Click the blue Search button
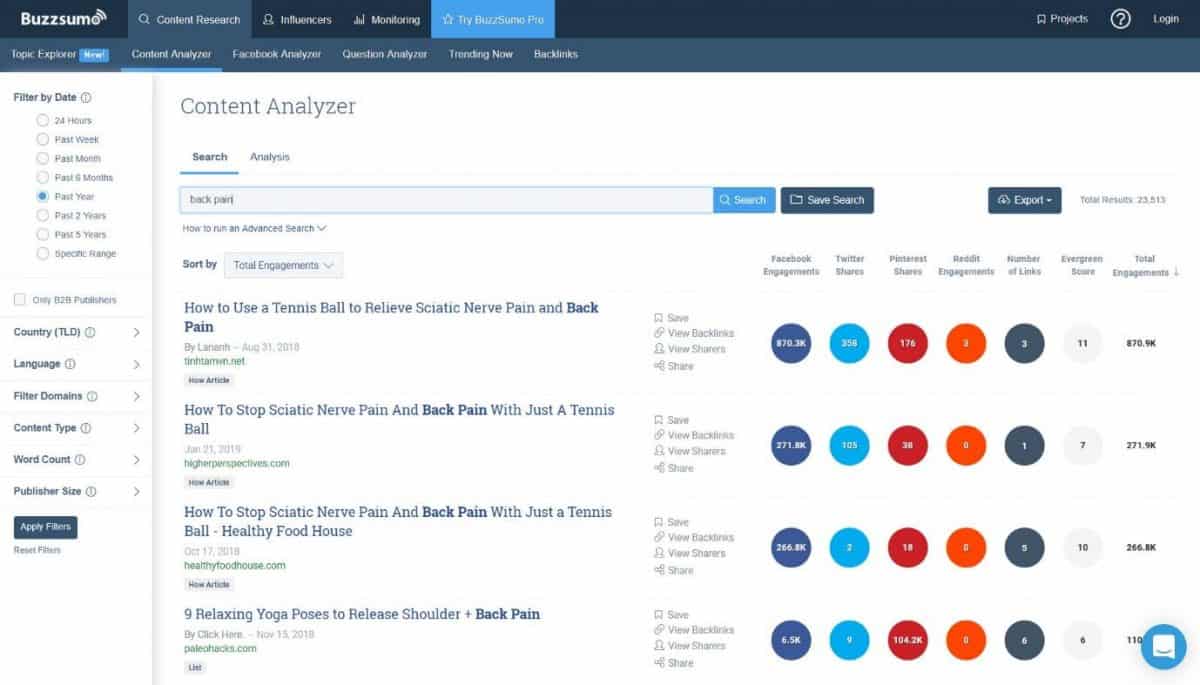 click(x=744, y=200)
